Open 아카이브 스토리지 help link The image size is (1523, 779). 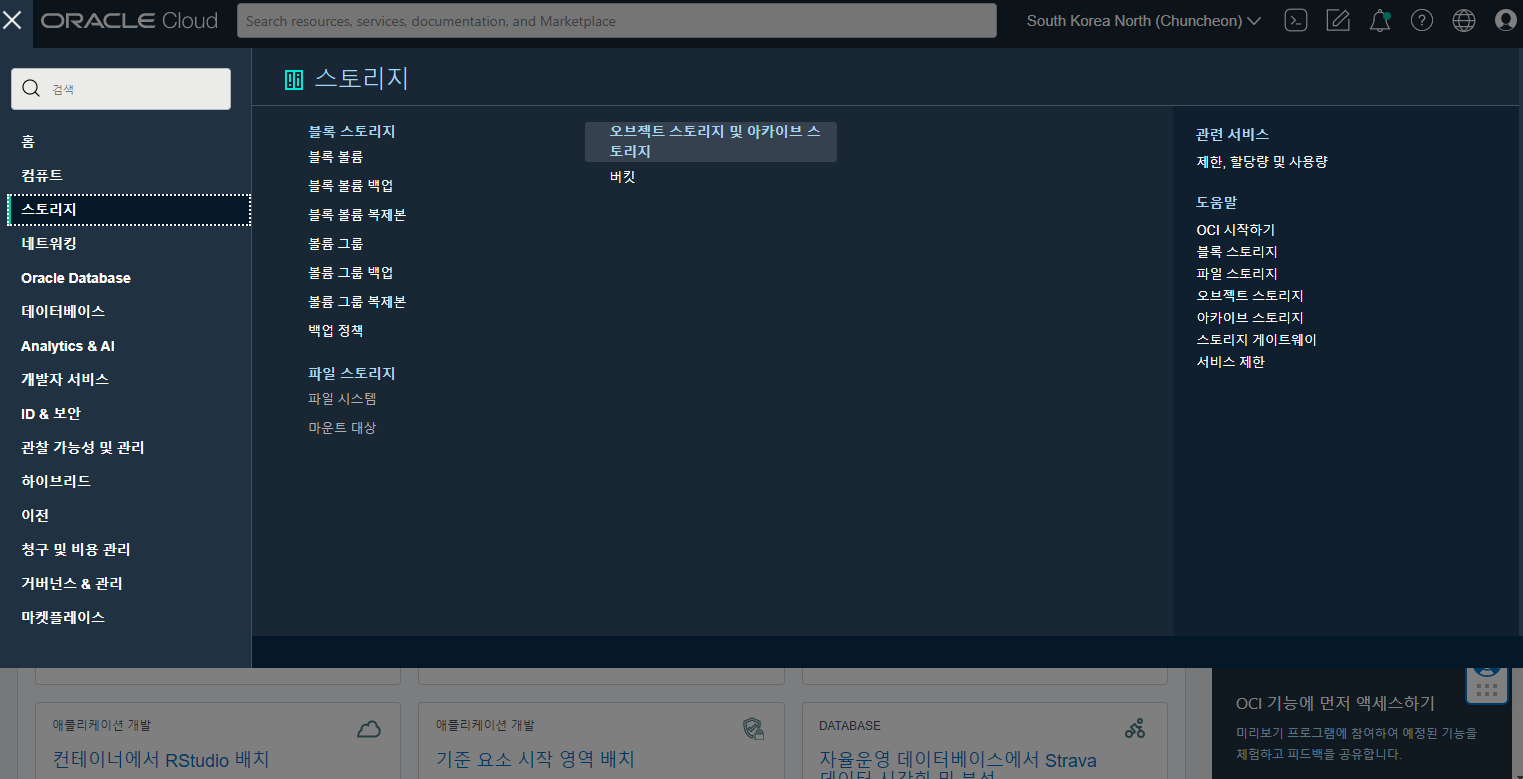[x=1250, y=318]
